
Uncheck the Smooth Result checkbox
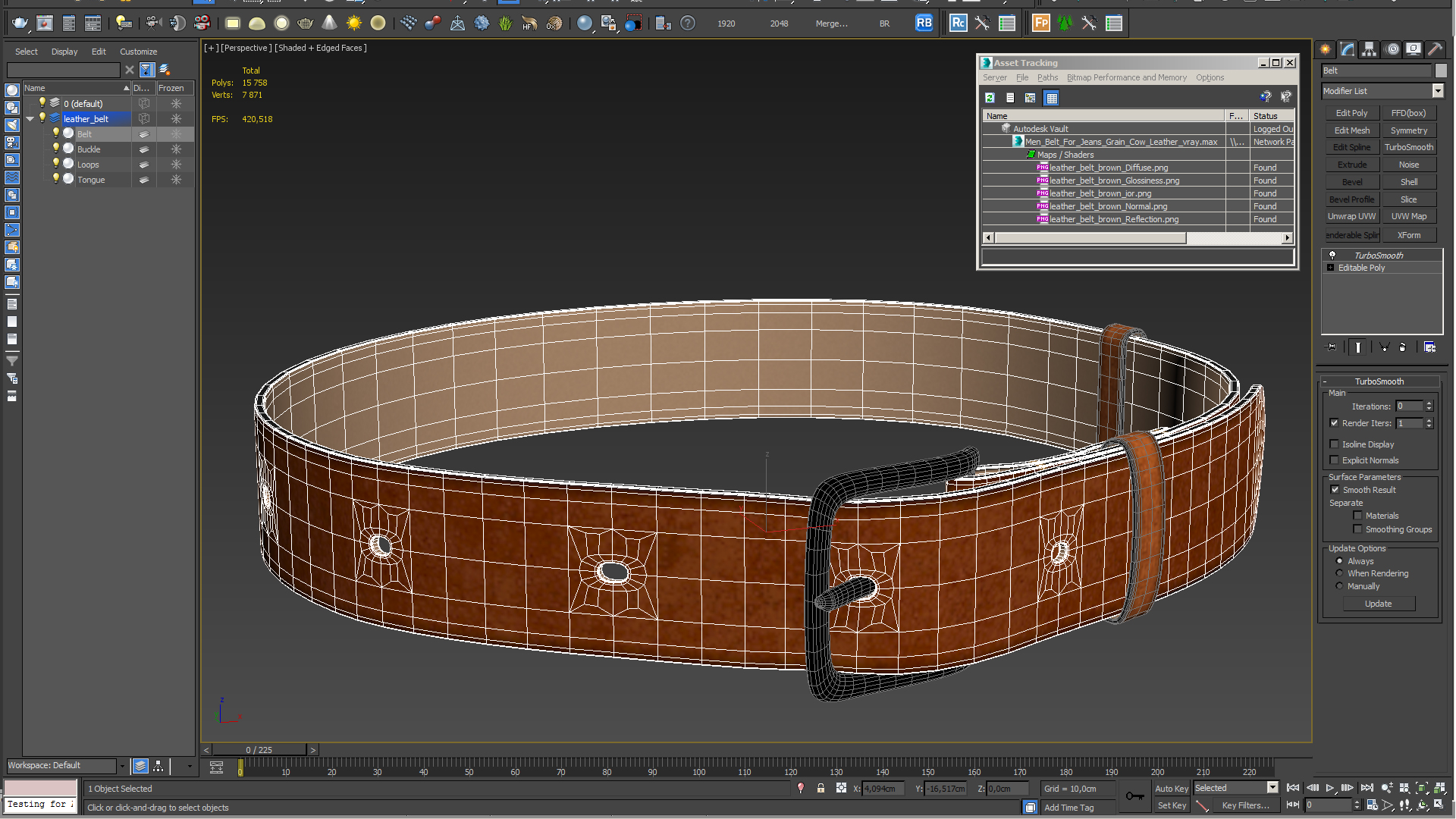coord(1335,490)
